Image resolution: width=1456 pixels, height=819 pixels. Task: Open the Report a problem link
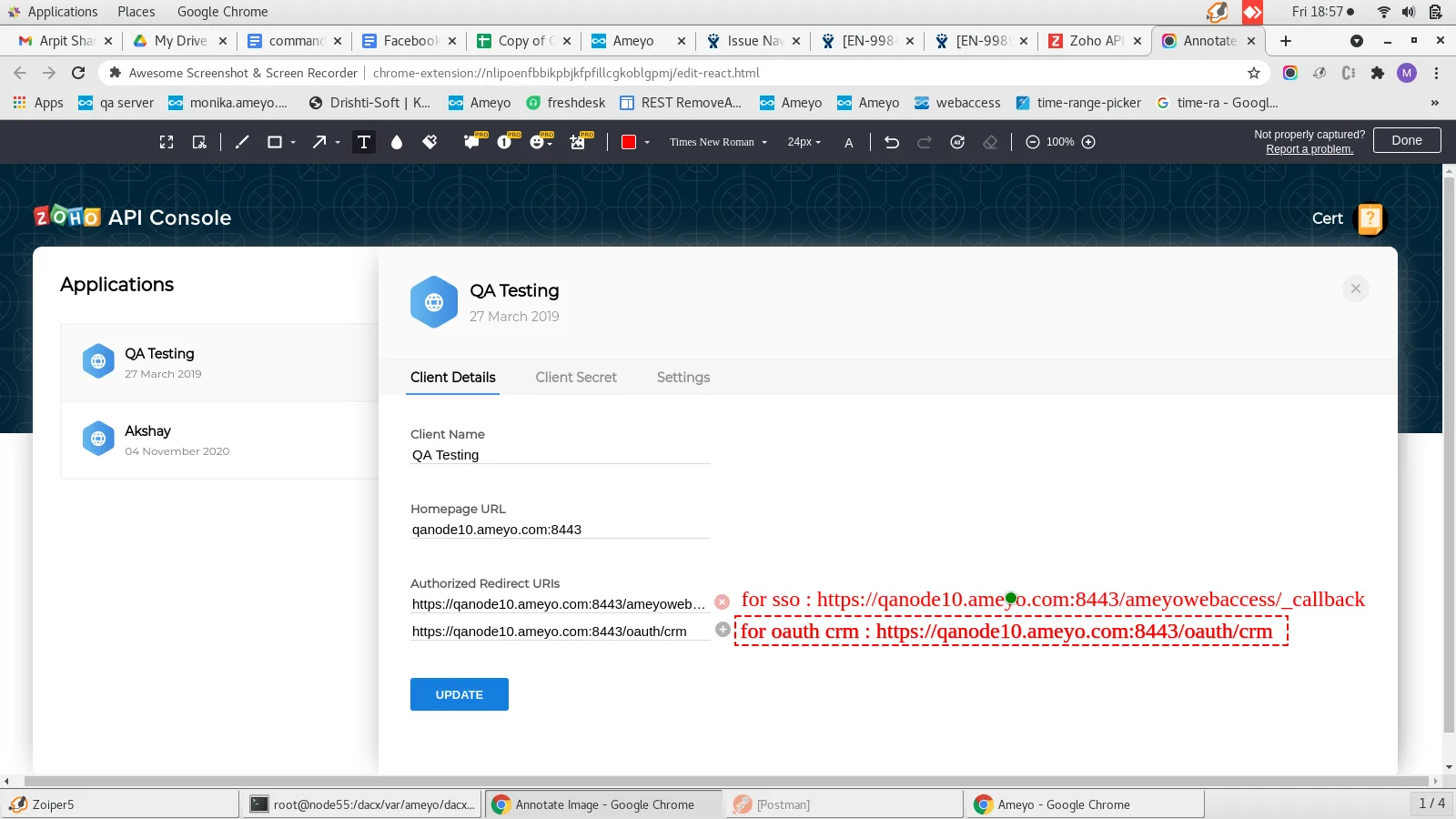(1309, 149)
